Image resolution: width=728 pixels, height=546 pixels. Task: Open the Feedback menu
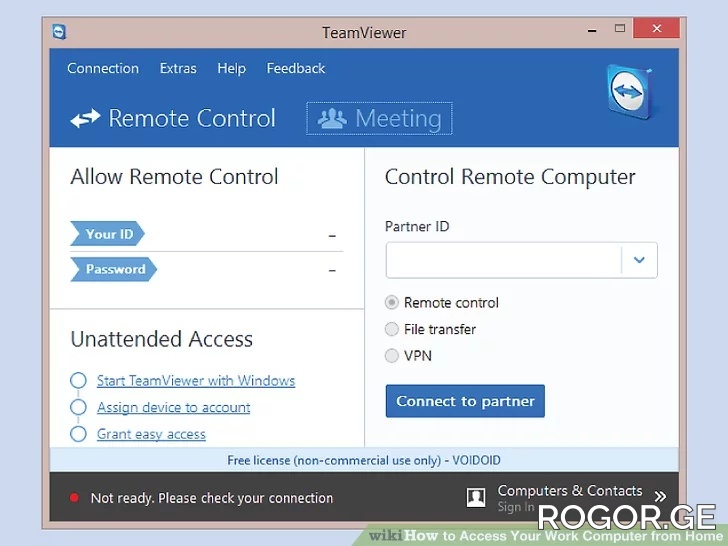(x=296, y=68)
